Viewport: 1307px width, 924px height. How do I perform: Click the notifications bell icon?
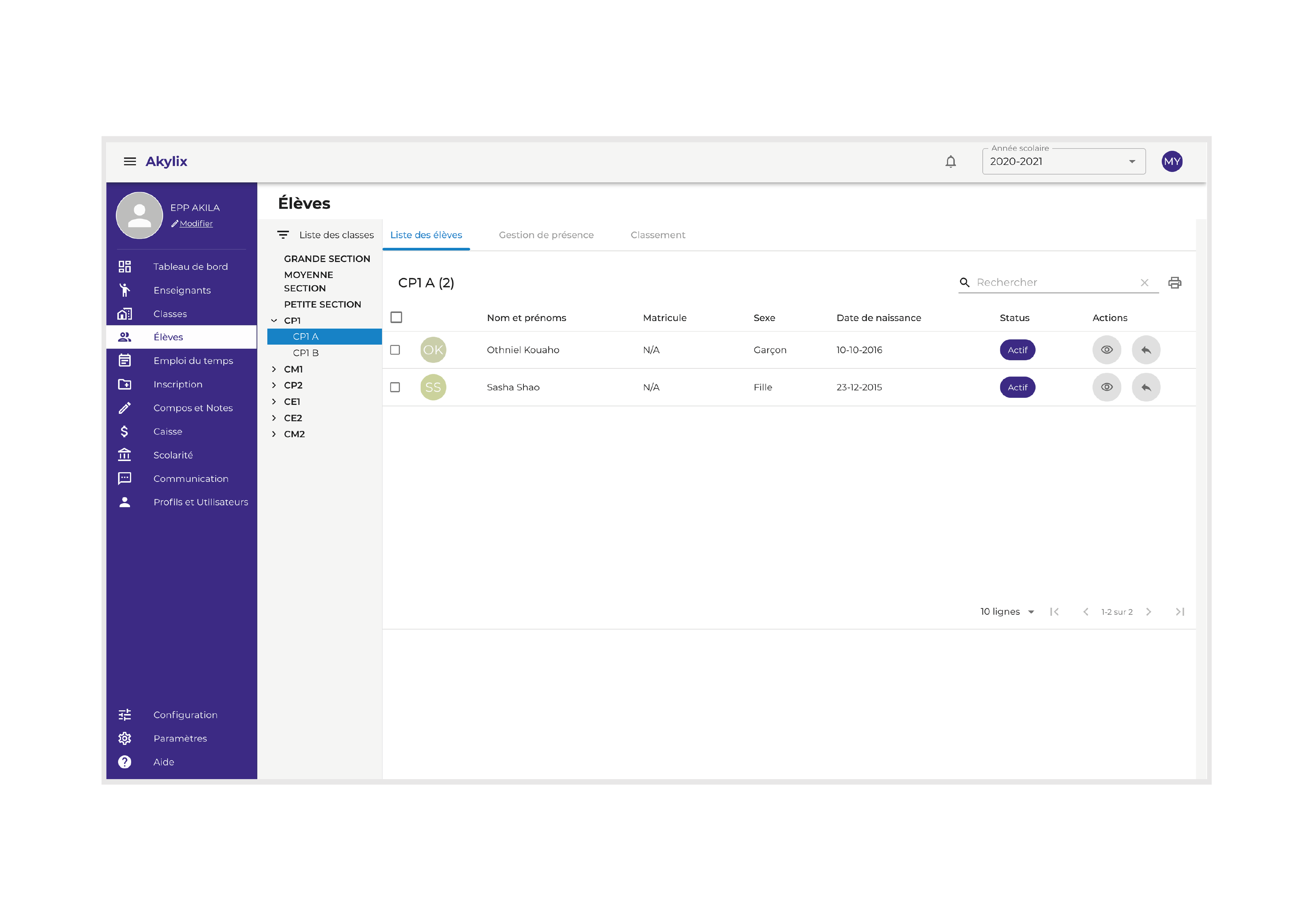coord(950,162)
